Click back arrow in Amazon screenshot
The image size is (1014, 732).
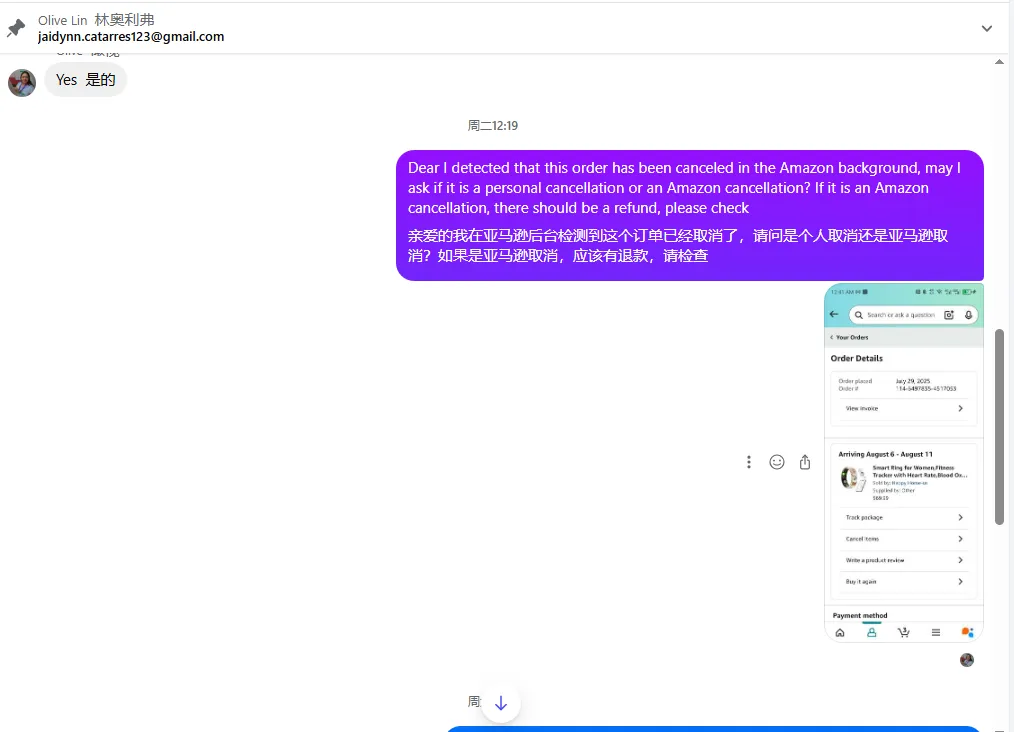pos(834,314)
